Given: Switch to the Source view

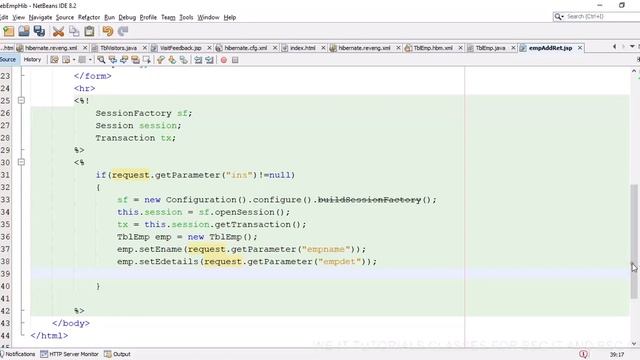Looking at the screenshot, I should (x=8, y=60).
